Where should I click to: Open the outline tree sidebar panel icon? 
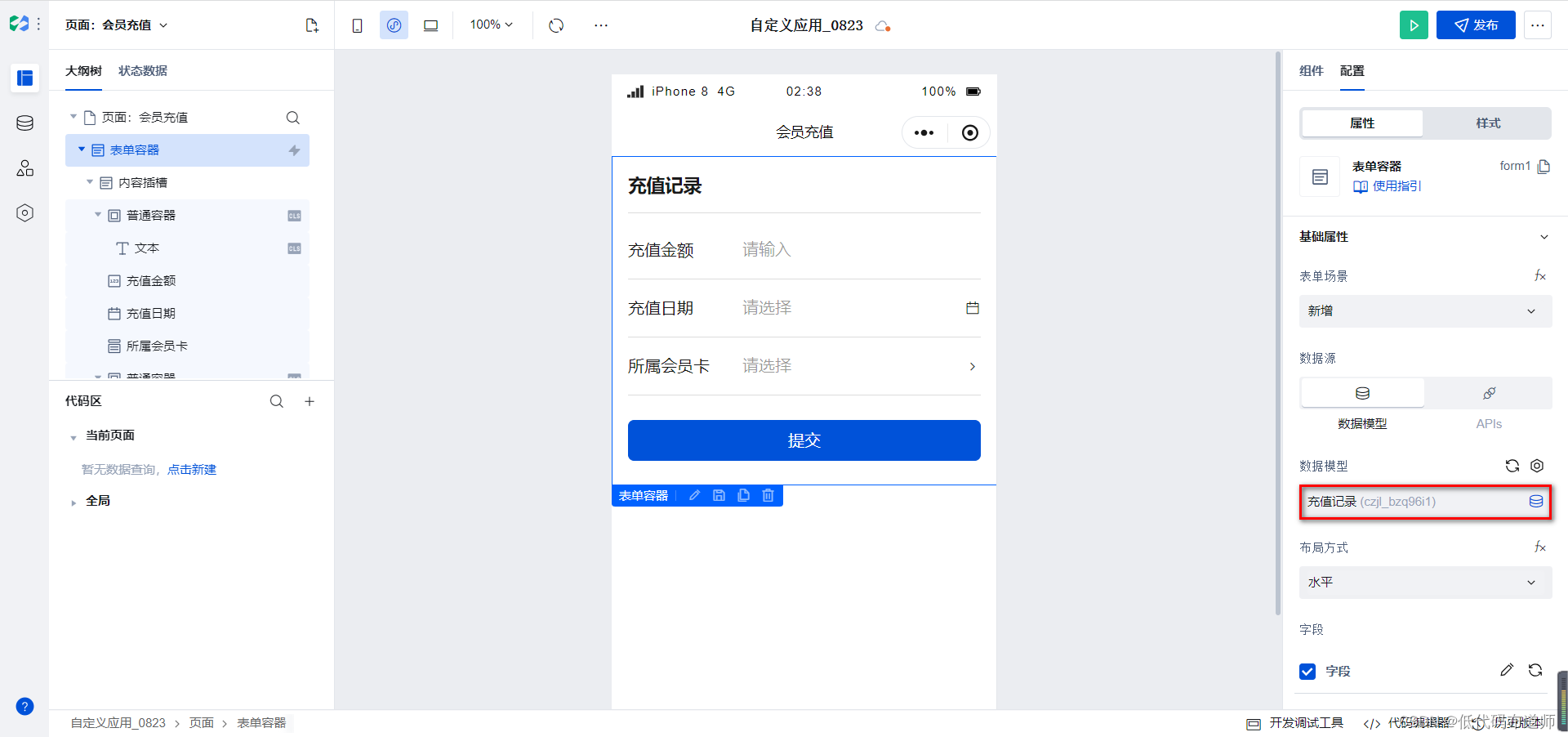point(24,78)
